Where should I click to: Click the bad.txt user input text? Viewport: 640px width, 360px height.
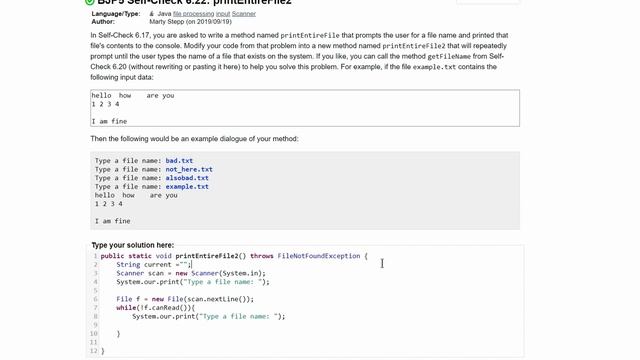pyautogui.click(x=179, y=161)
